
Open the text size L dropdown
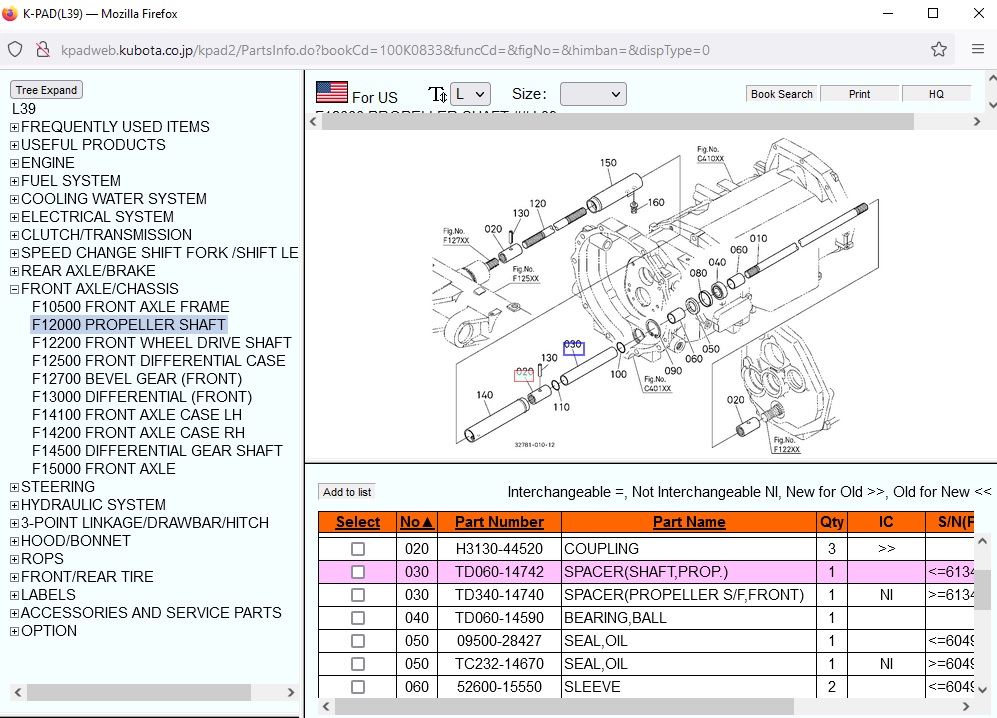click(x=470, y=94)
